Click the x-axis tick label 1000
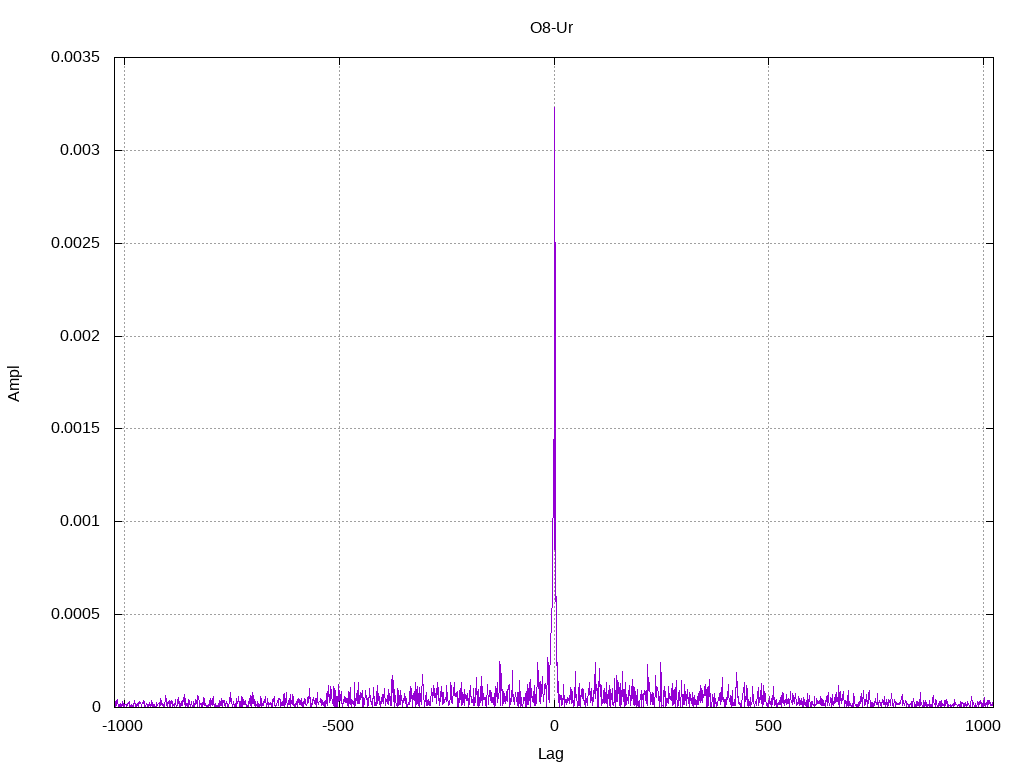This screenshot has height=768, width=1024. pyautogui.click(x=983, y=726)
